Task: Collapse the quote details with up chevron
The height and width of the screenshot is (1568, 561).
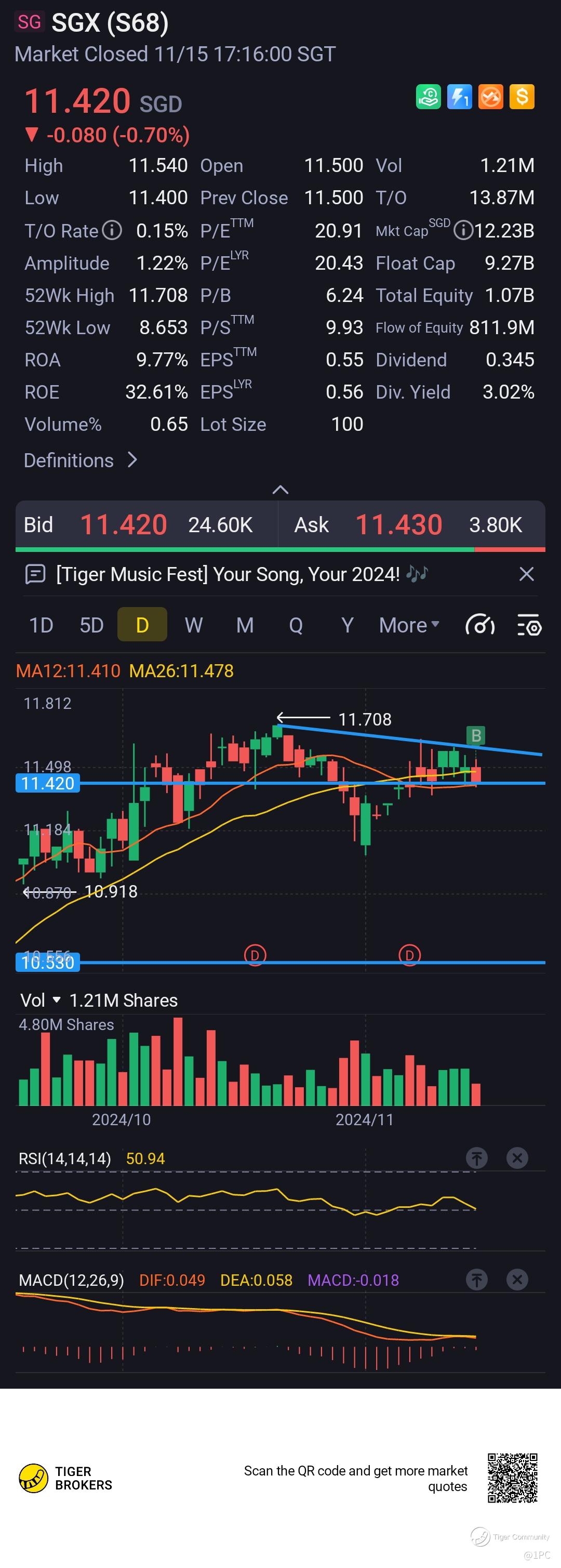Action: [280, 490]
